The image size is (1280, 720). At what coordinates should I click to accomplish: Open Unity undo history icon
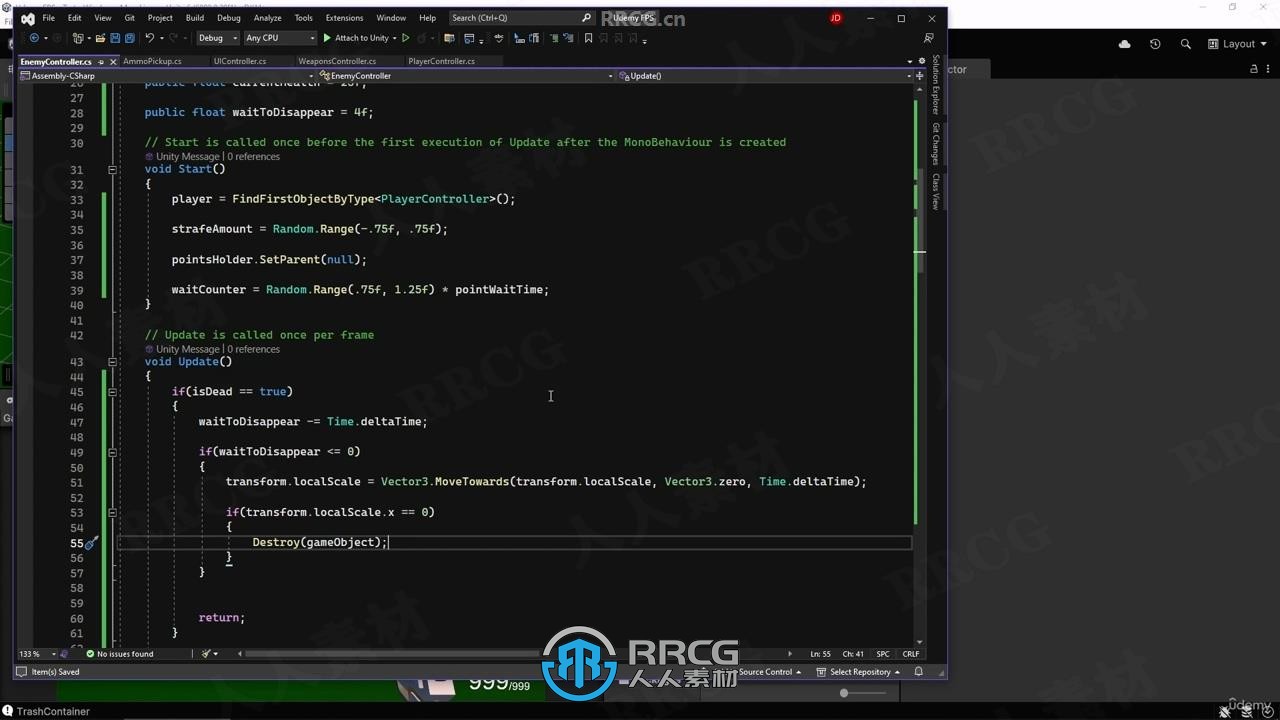1155,44
